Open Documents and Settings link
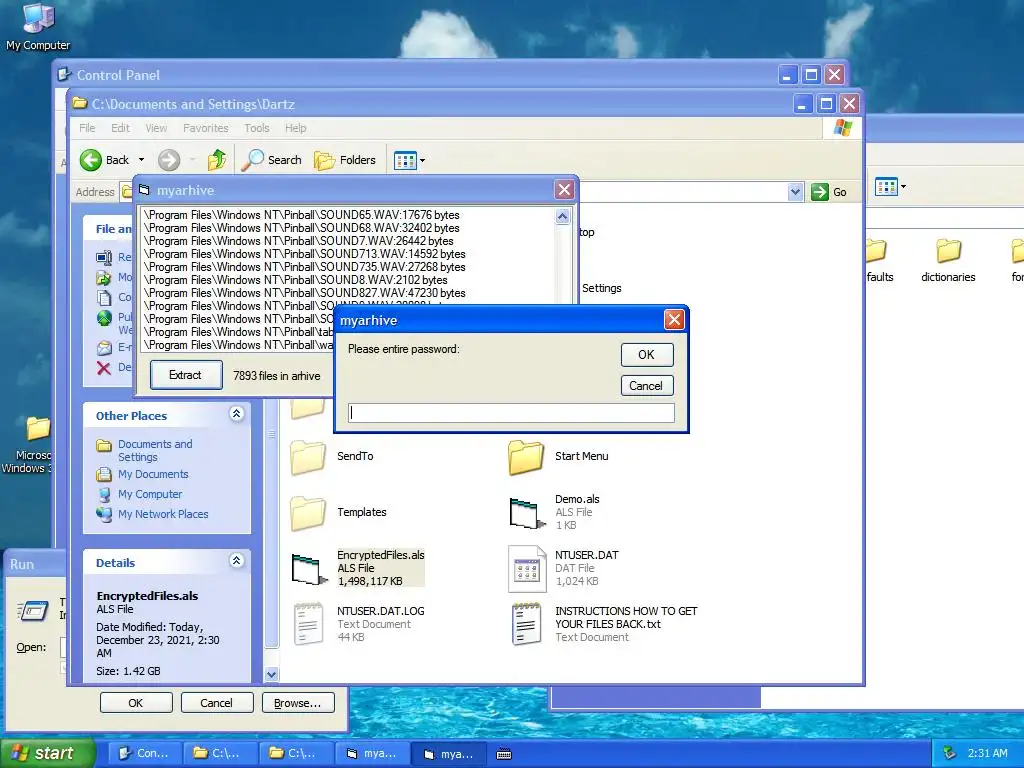The height and width of the screenshot is (768, 1024). 155,451
